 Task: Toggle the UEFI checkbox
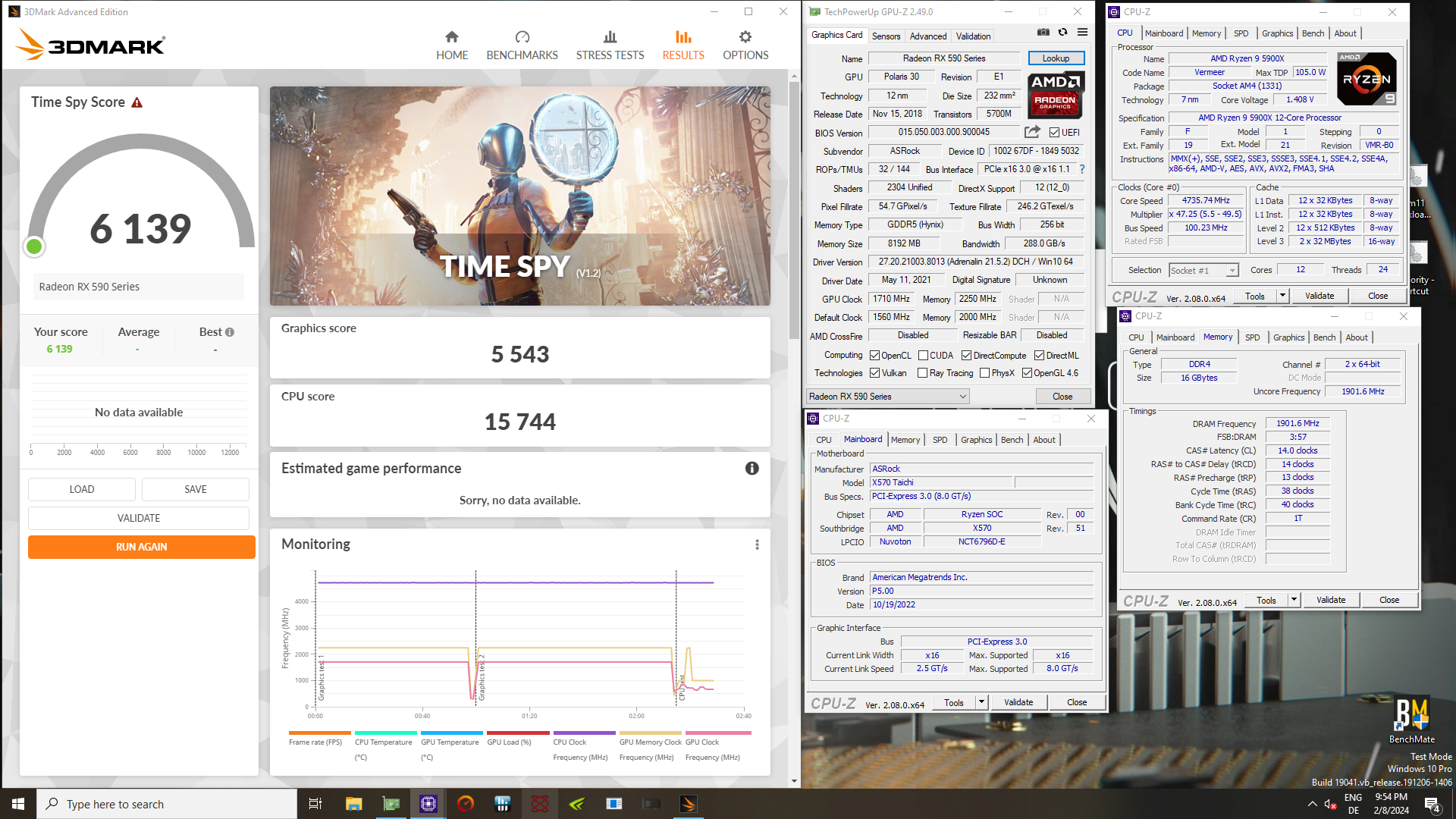[x=1054, y=133]
